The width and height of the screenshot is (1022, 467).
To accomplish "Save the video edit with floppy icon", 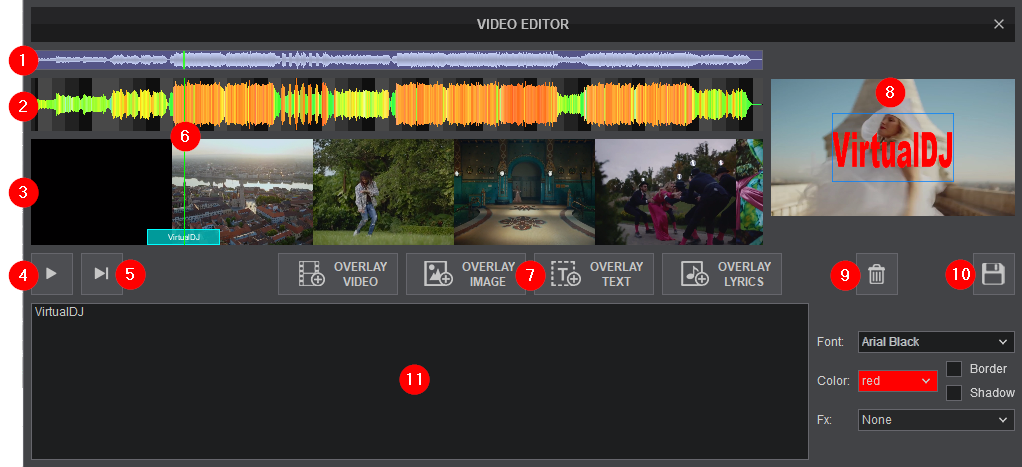I will click(x=993, y=274).
